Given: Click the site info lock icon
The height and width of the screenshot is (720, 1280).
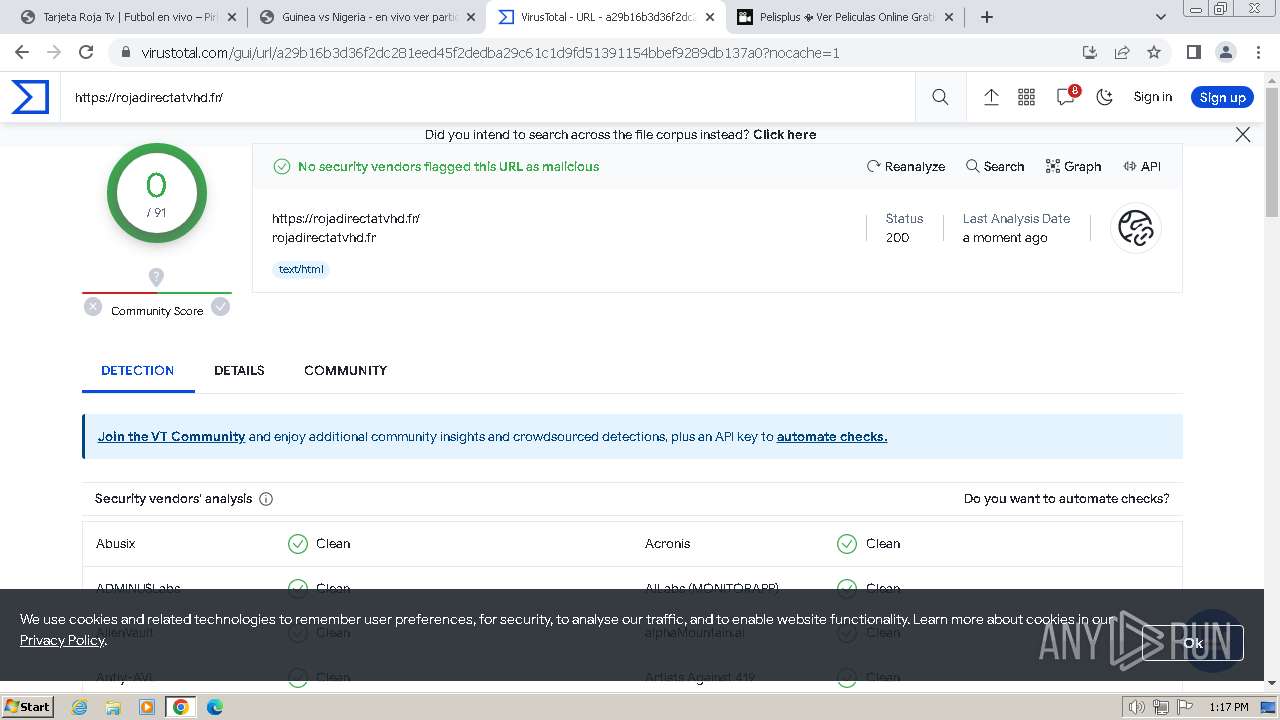Looking at the screenshot, I should pyautogui.click(x=125, y=53).
